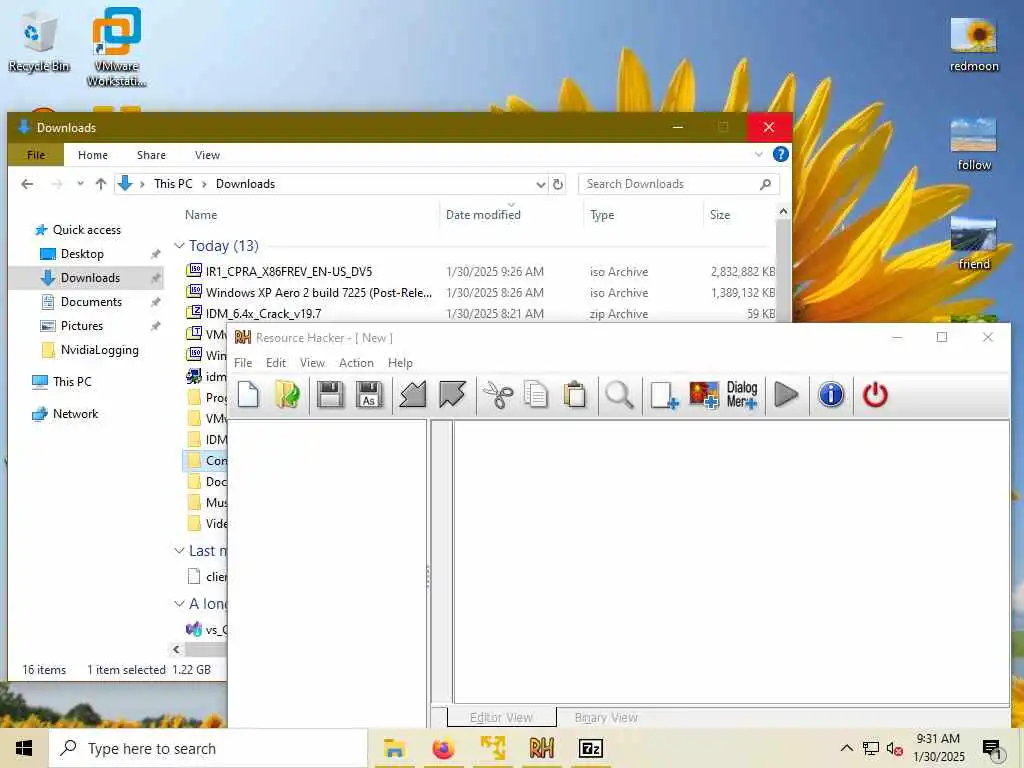Refresh the Downloads folder view
The image size is (1024, 768).
[558, 185]
